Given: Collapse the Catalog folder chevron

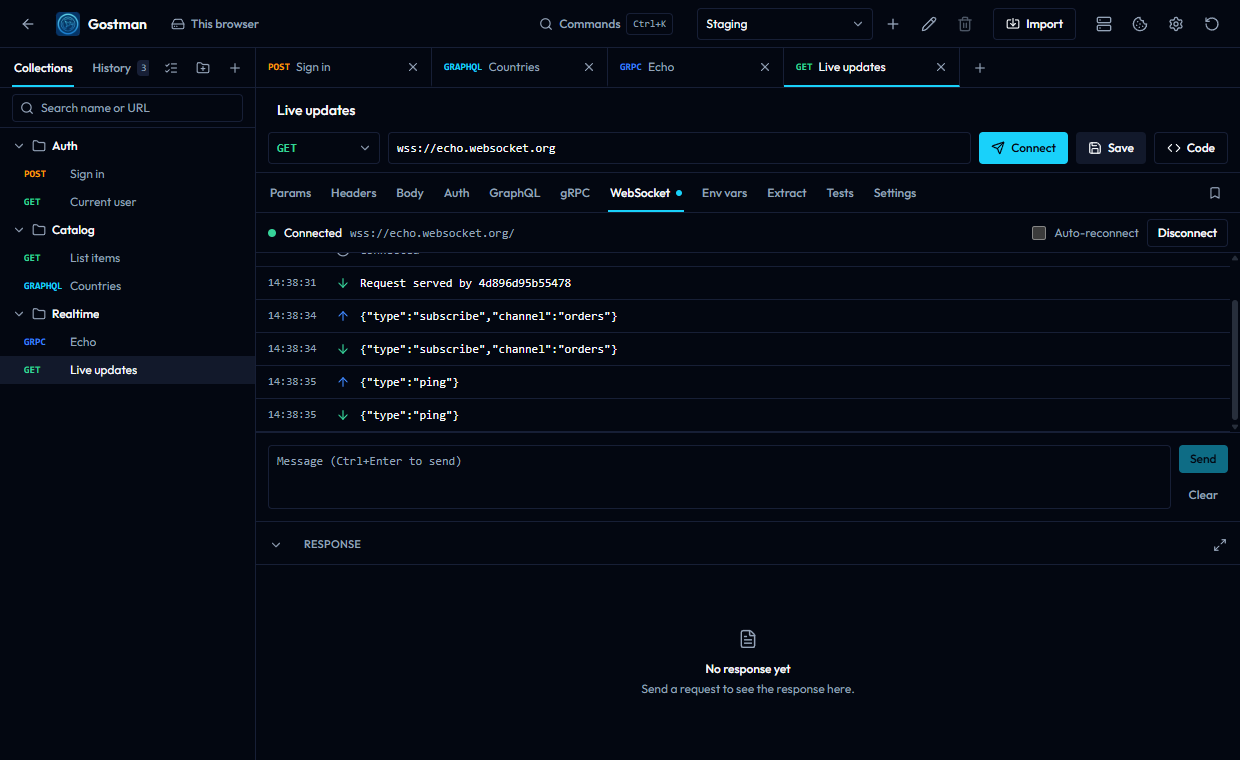Looking at the screenshot, I should [x=19, y=230].
